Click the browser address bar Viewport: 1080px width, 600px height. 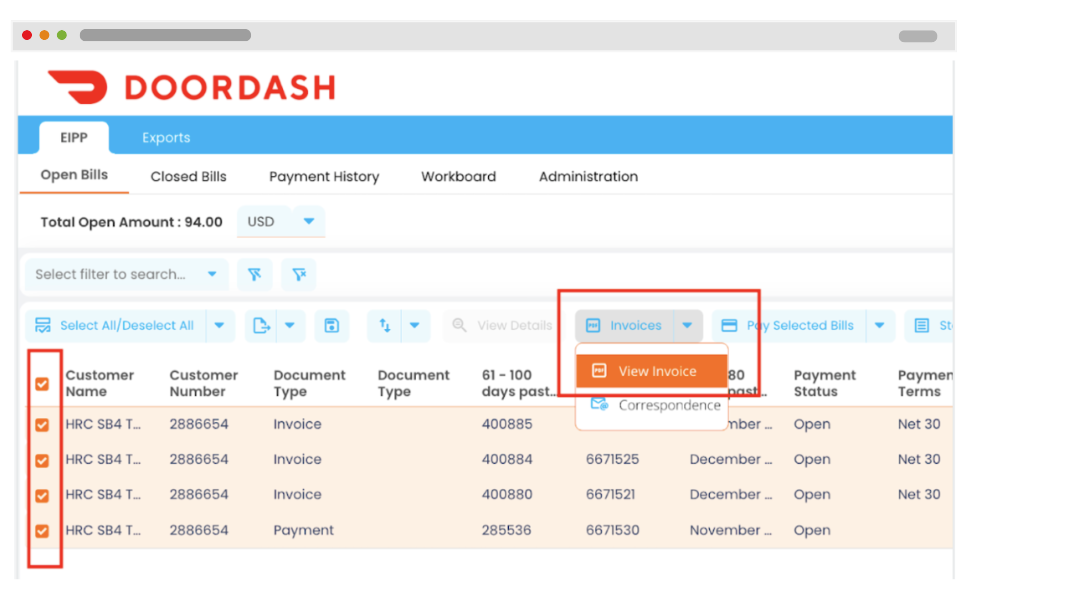pyautogui.click(x=165, y=35)
